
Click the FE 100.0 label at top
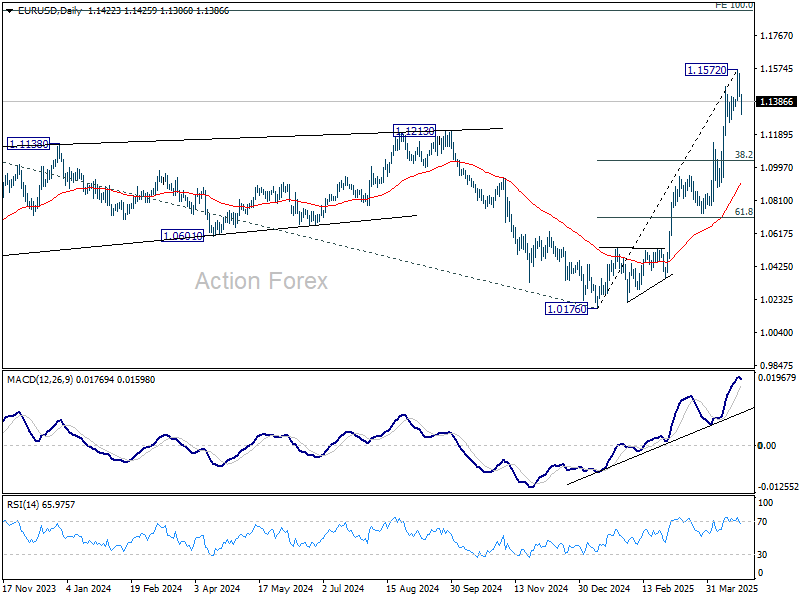[734, 5]
